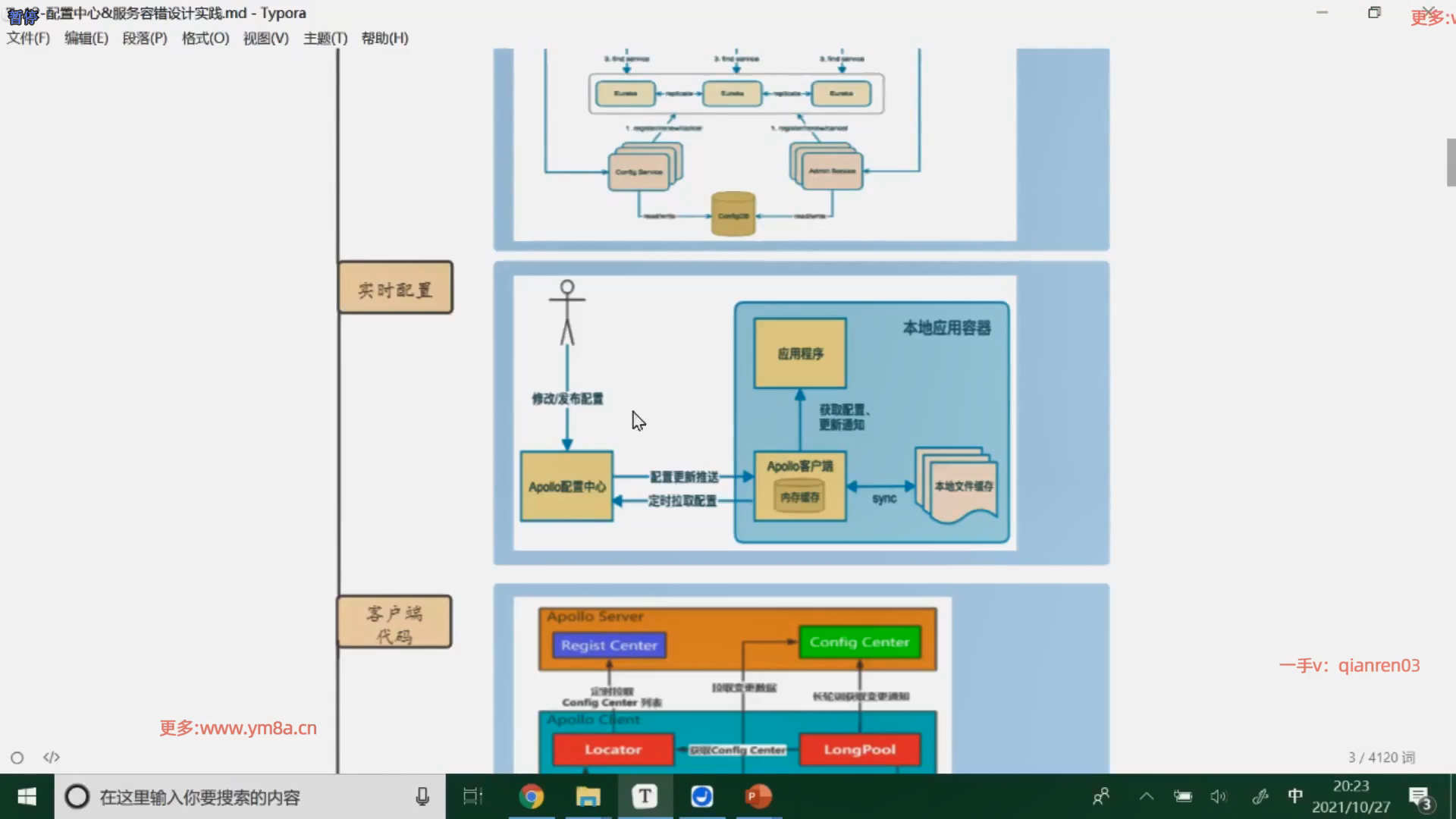This screenshot has height=819, width=1456.
Task: Expand hidden system tray icons chevron
Action: tap(1146, 796)
